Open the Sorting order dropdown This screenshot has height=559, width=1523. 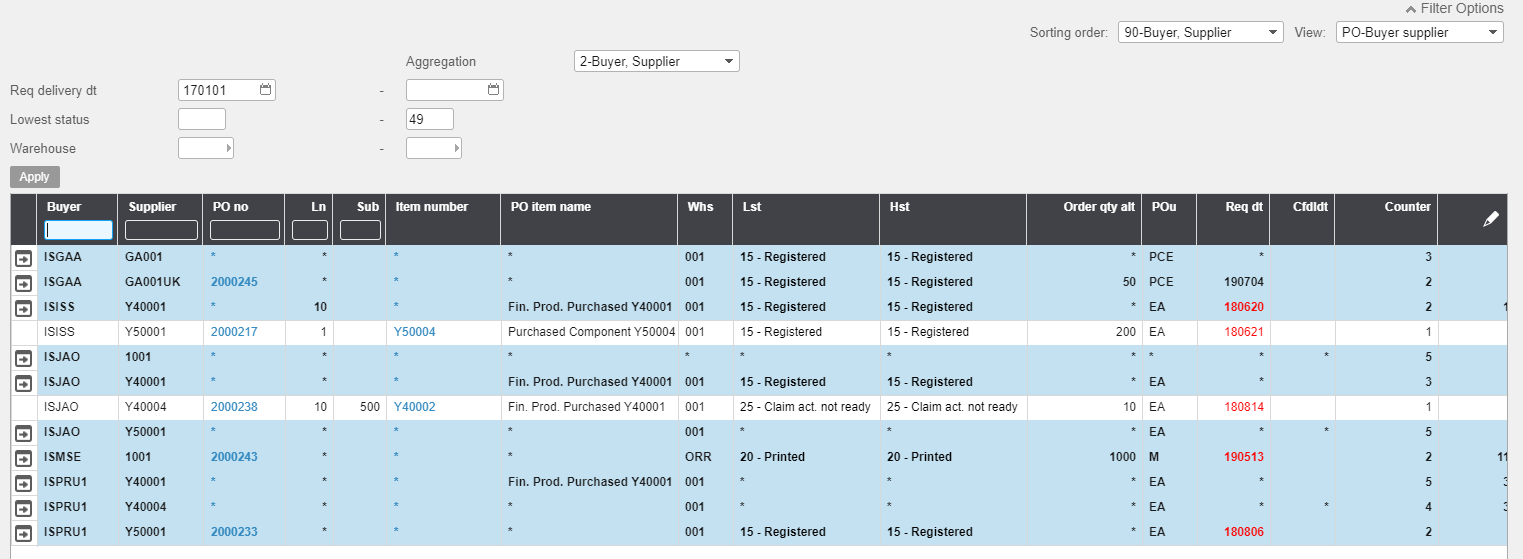pos(1199,33)
